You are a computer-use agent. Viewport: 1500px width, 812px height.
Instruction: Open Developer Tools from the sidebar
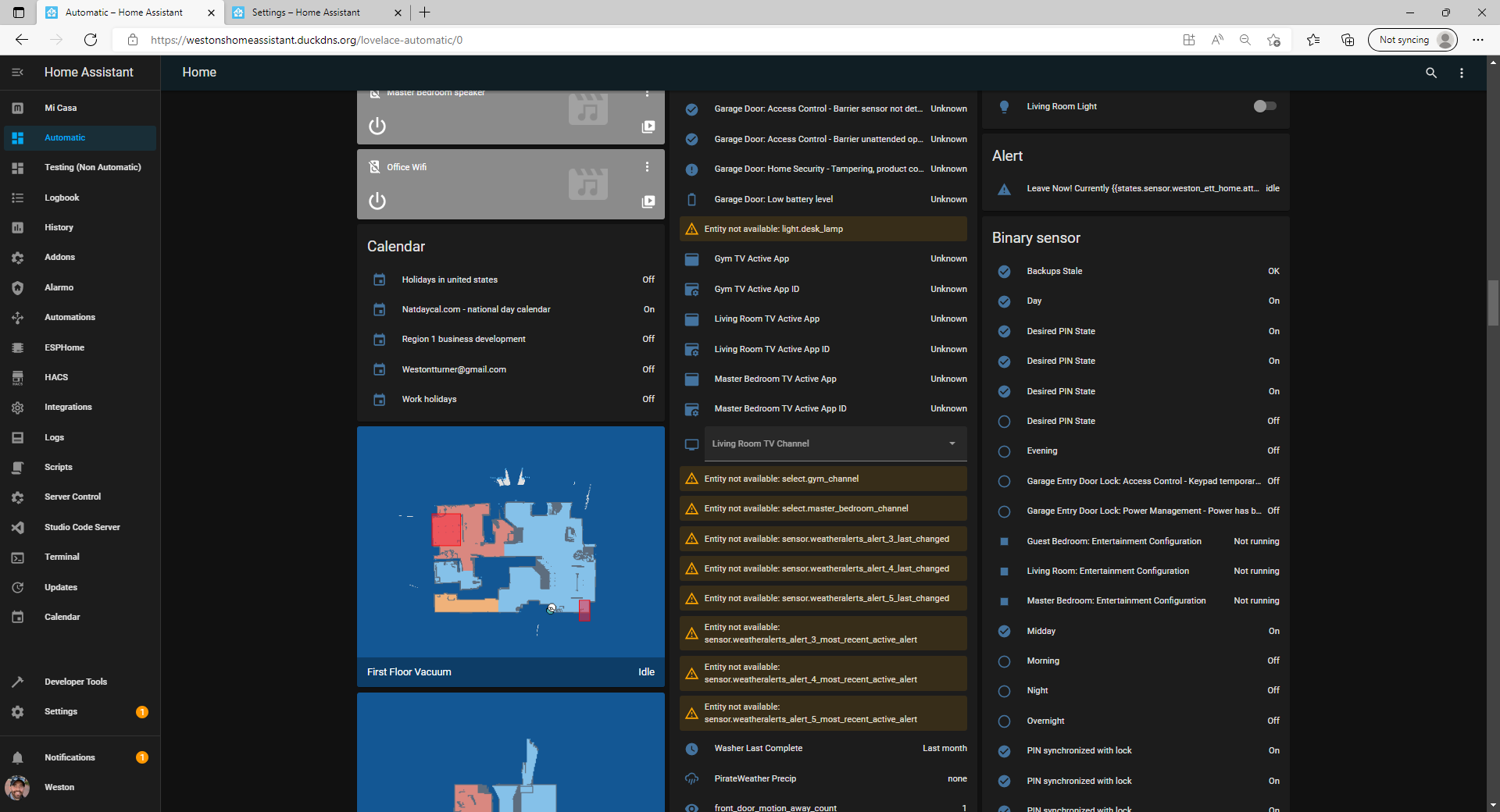(75, 681)
